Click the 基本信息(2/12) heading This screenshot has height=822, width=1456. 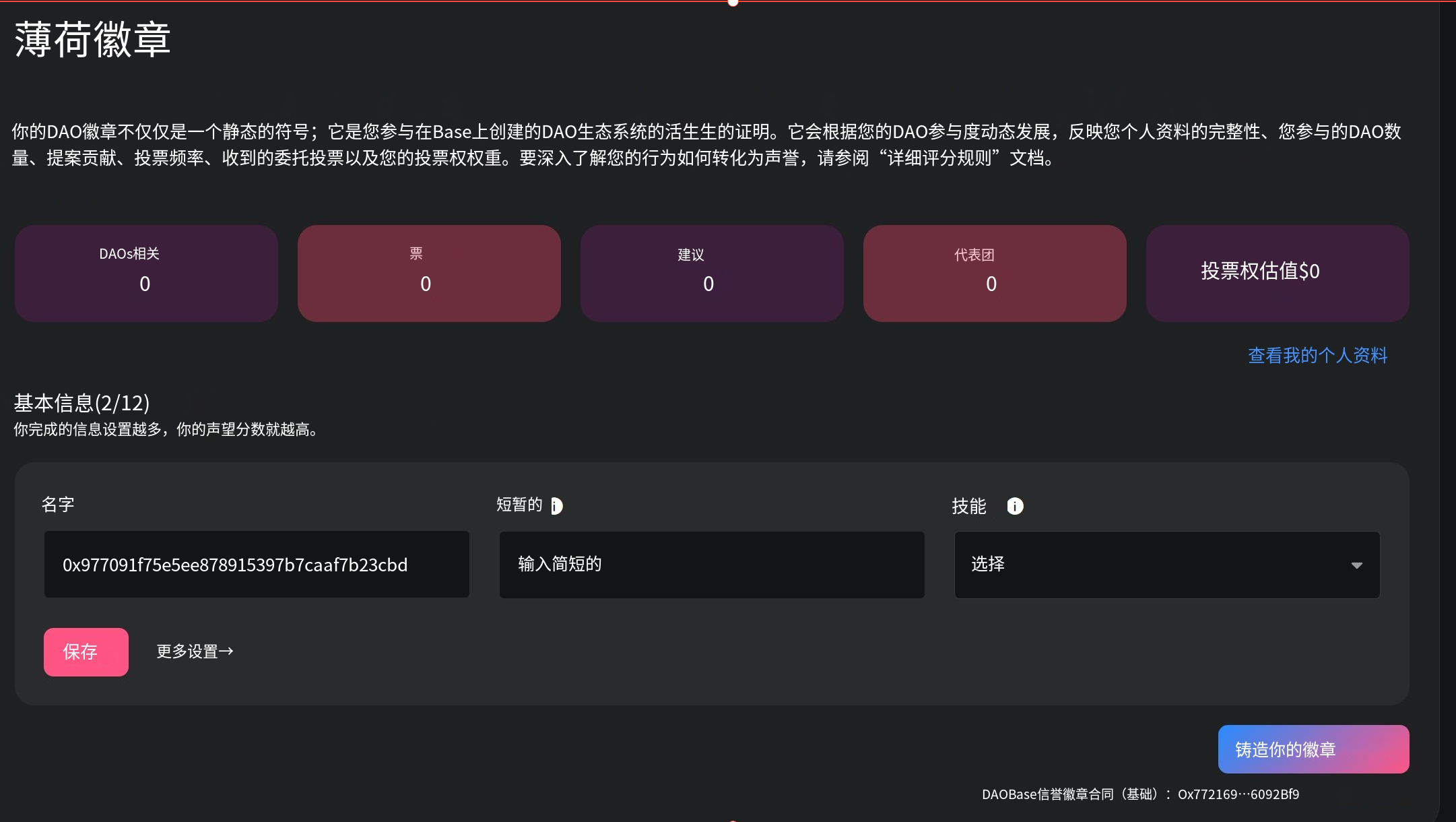(81, 403)
